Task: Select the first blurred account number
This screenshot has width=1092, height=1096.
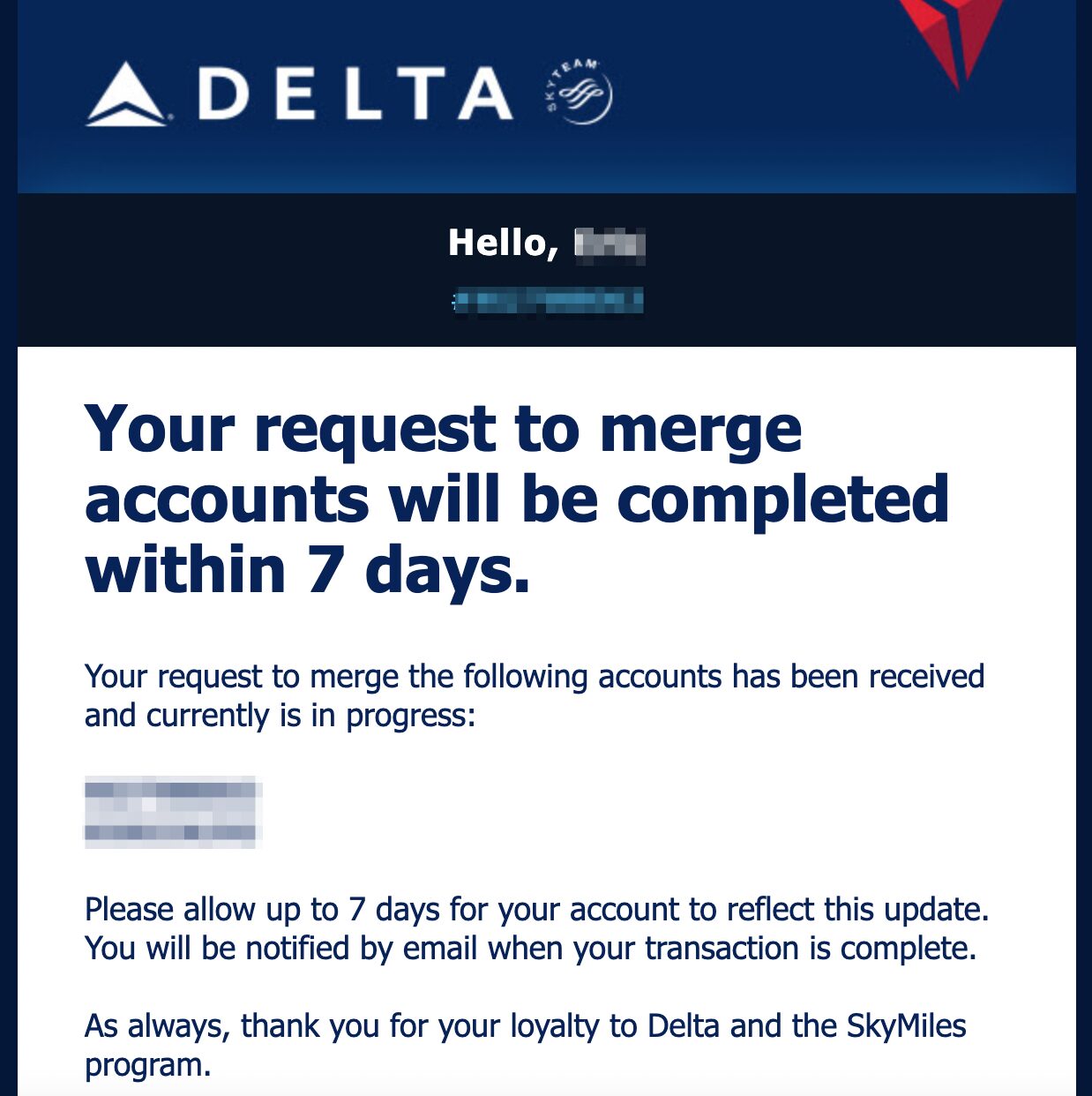Action: click(171, 791)
